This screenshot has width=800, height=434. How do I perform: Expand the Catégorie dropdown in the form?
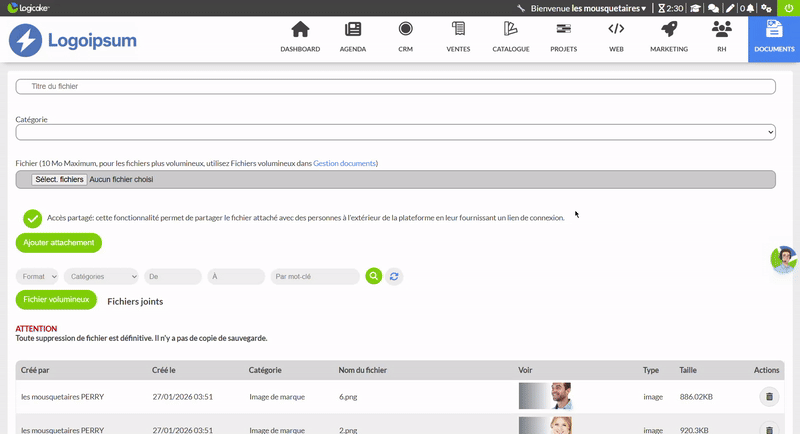[395, 132]
